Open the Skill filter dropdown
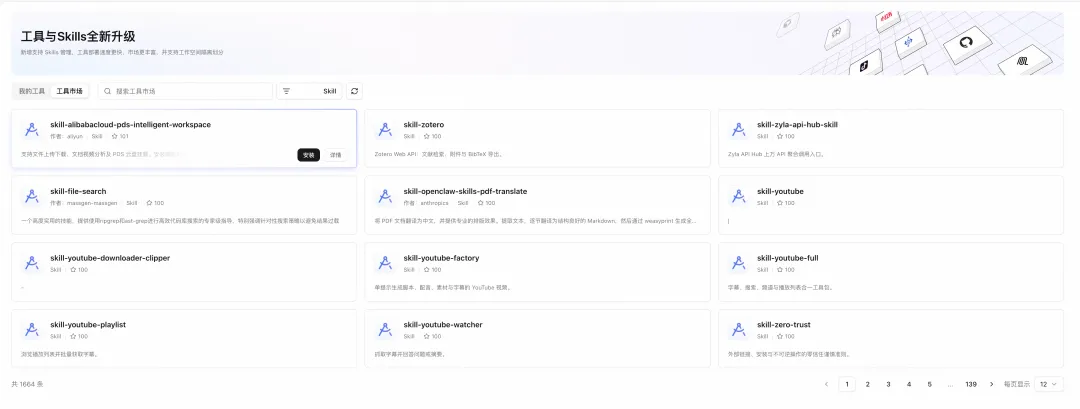This screenshot has height=409, width=1080. pos(309,91)
